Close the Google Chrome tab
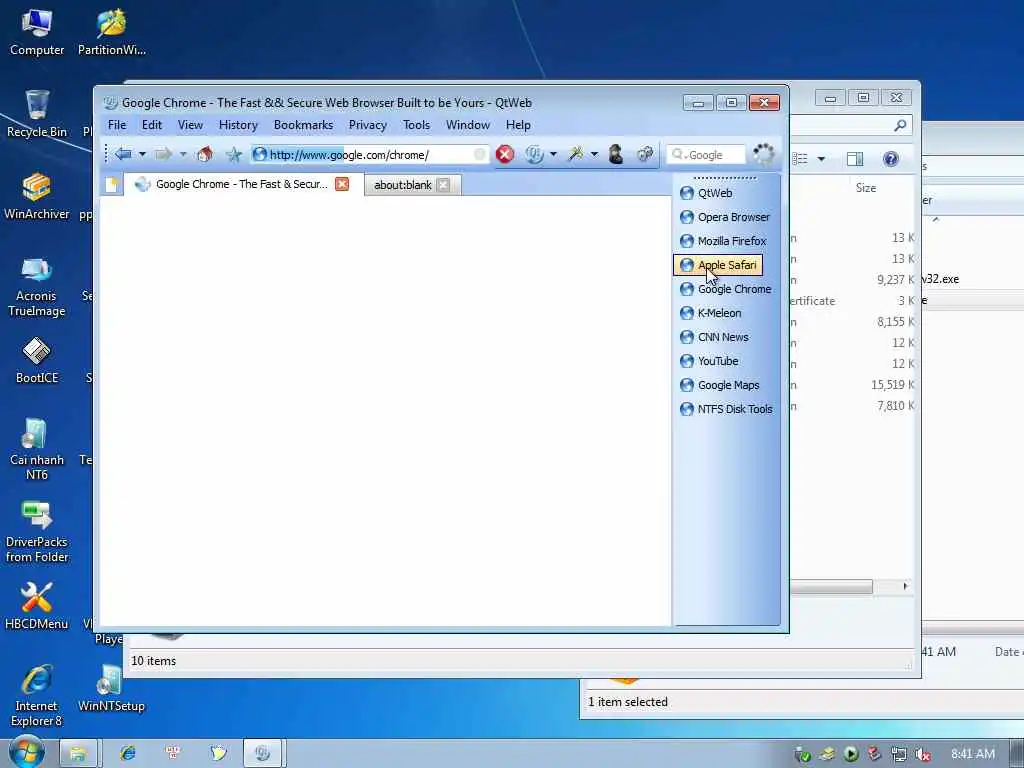 click(342, 184)
